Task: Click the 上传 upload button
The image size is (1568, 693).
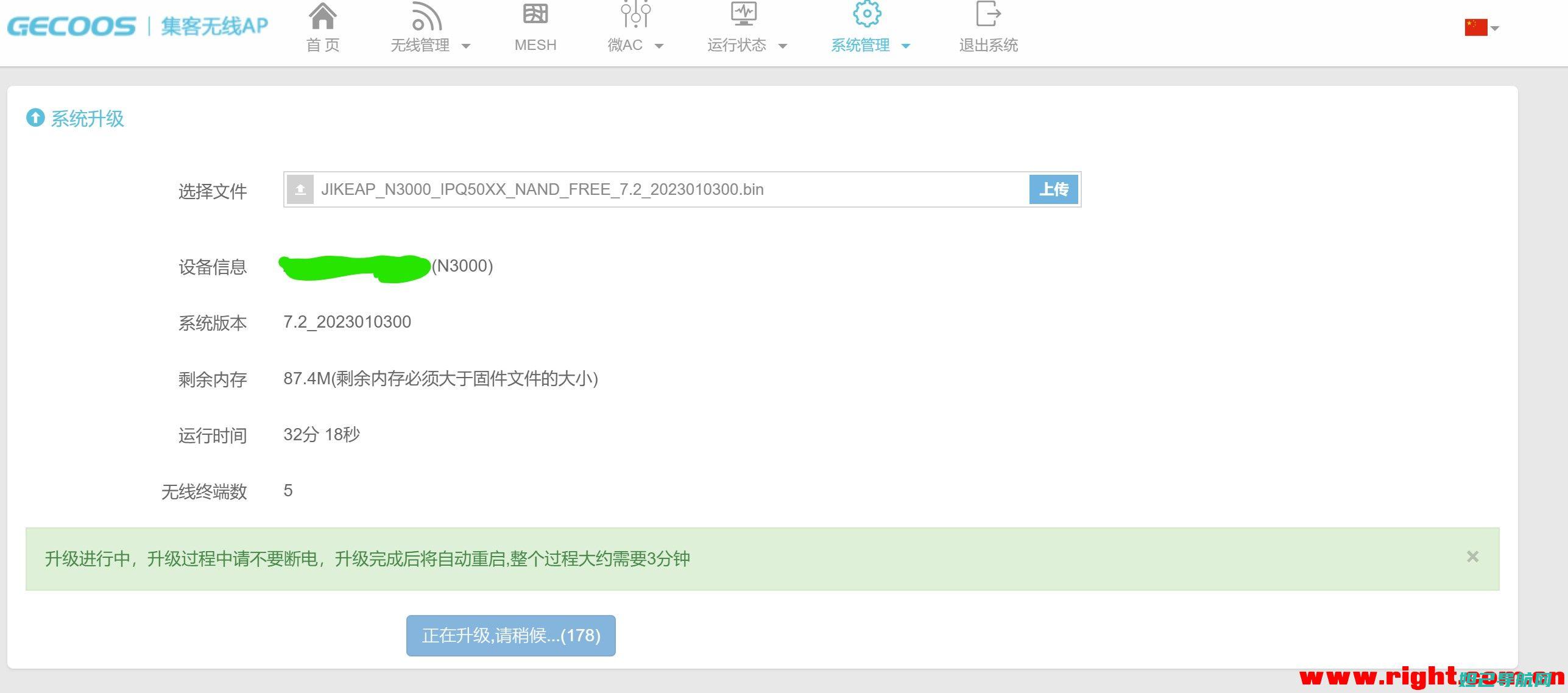Action: pyautogui.click(x=1054, y=189)
